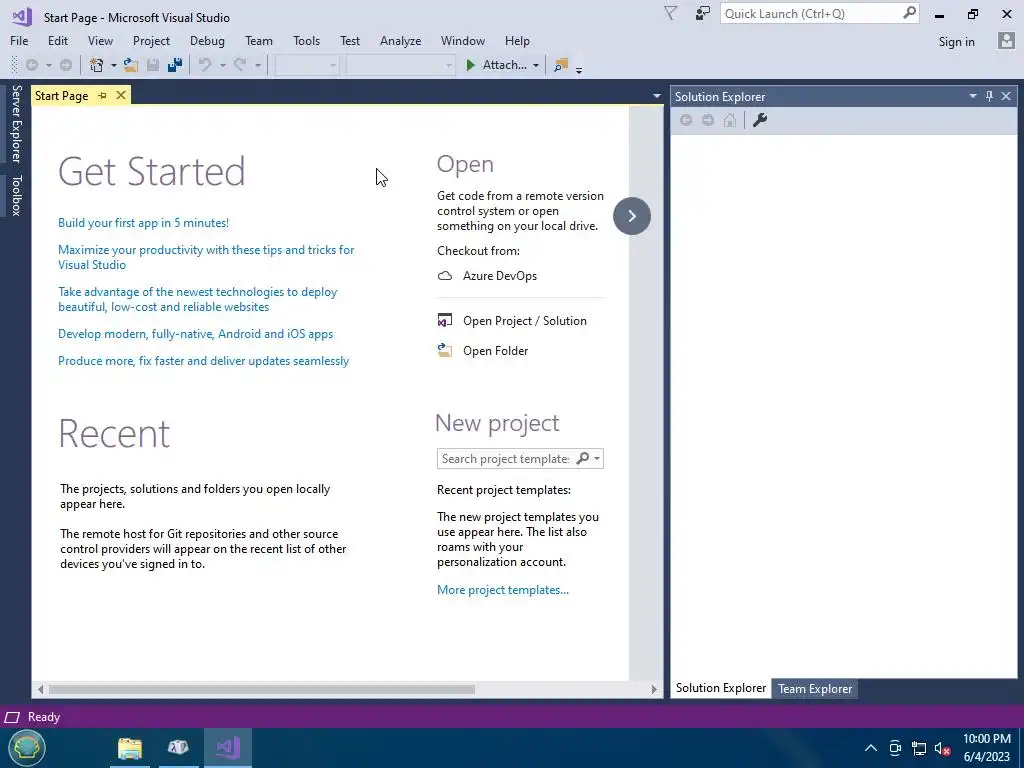The height and width of the screenshot is (768, 1024).
Task: Open Solution Configurations combo box
Action: (306, 65)
